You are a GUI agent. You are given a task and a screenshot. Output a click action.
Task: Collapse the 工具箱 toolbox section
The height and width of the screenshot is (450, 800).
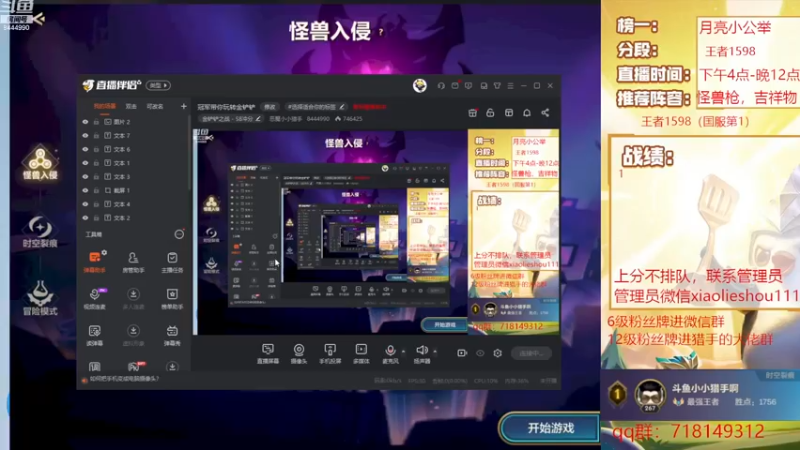click(x=179, y=234)
